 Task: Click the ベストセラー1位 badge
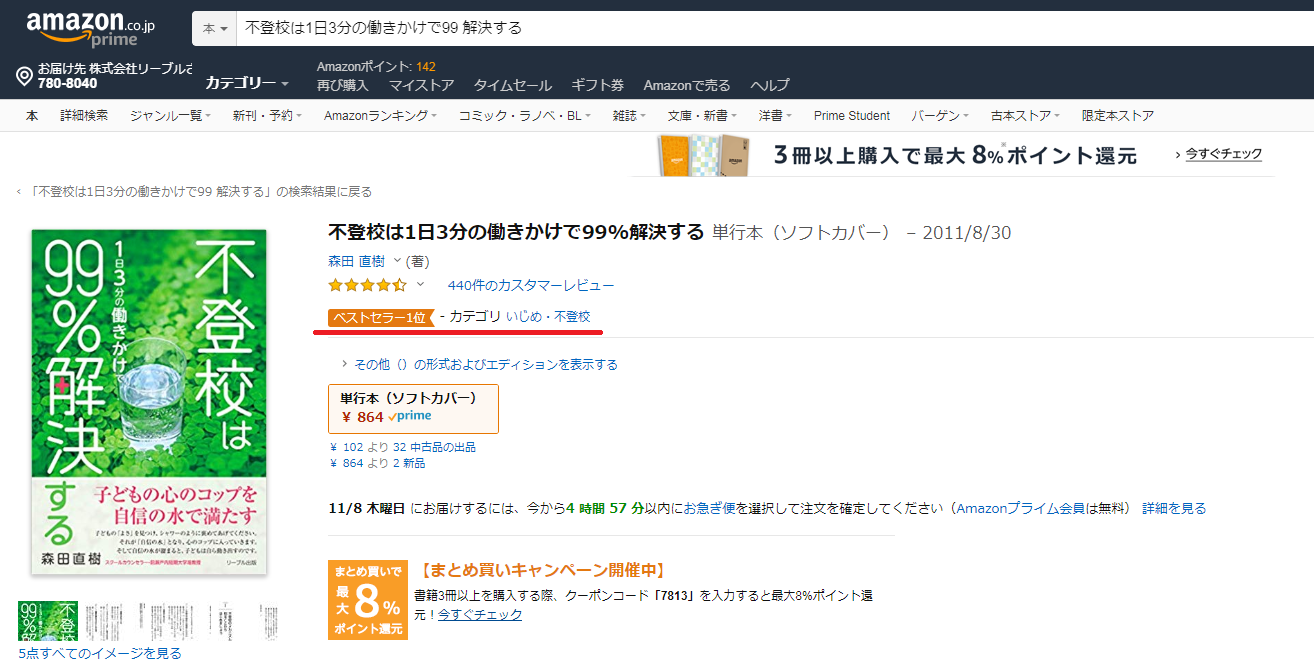[379, 317]
